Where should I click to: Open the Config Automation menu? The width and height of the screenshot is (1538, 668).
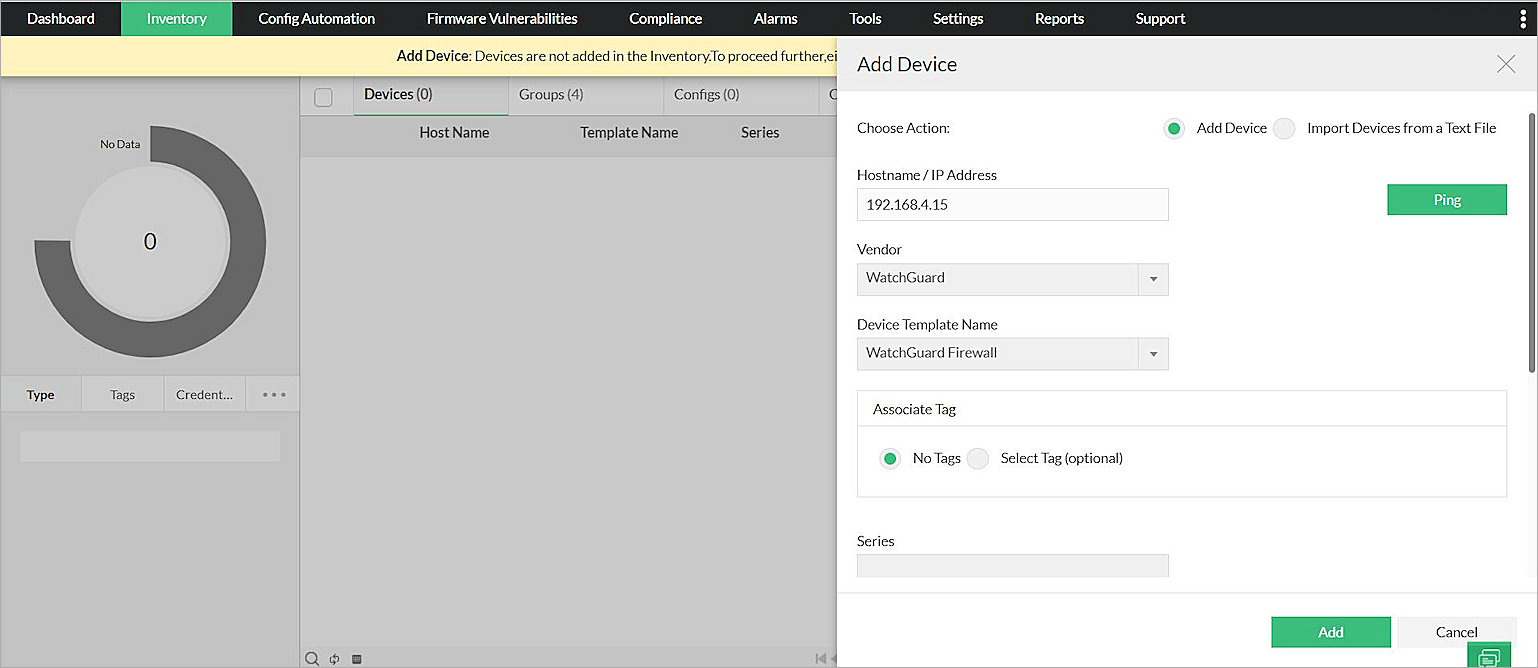(x=316, y=18)
